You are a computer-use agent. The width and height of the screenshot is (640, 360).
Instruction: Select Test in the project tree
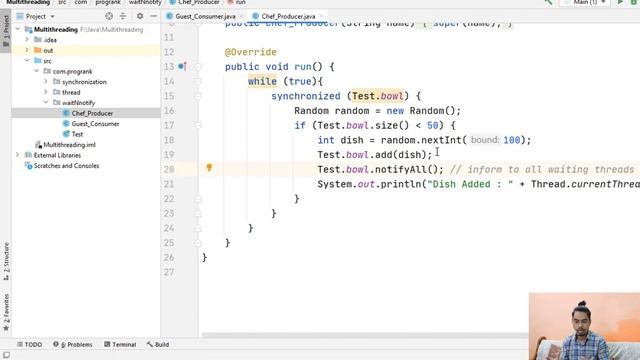(77, 134)
